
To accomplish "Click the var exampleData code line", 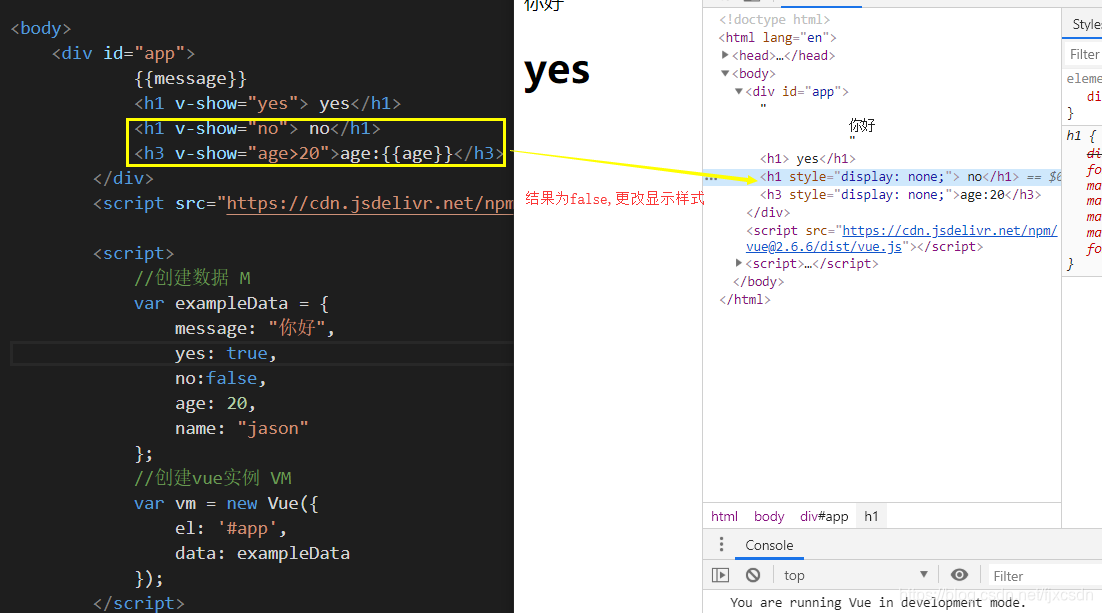I will pyautogui.click(x=231, y=304).
